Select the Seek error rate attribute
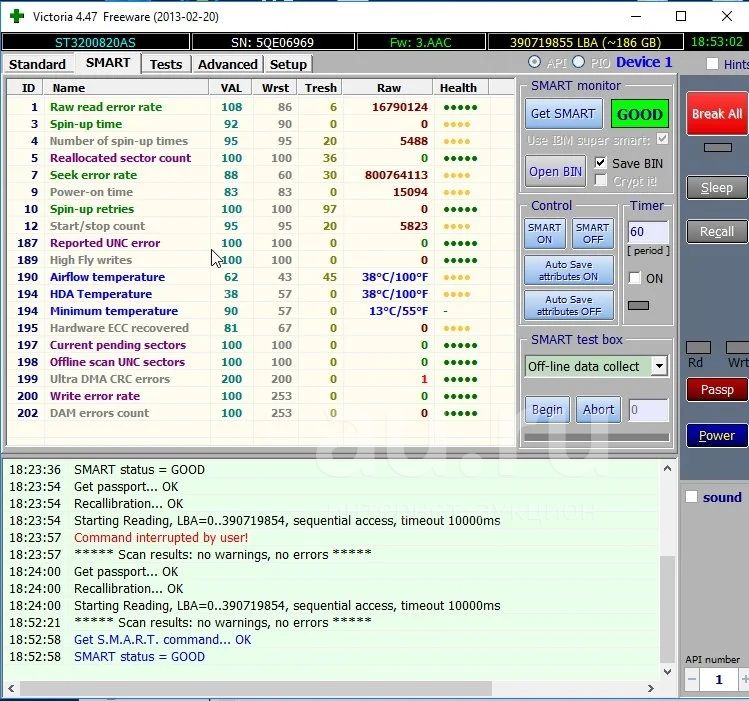This screenshot has height=701, width=749. pyautogui.click(x=260, y=175)
